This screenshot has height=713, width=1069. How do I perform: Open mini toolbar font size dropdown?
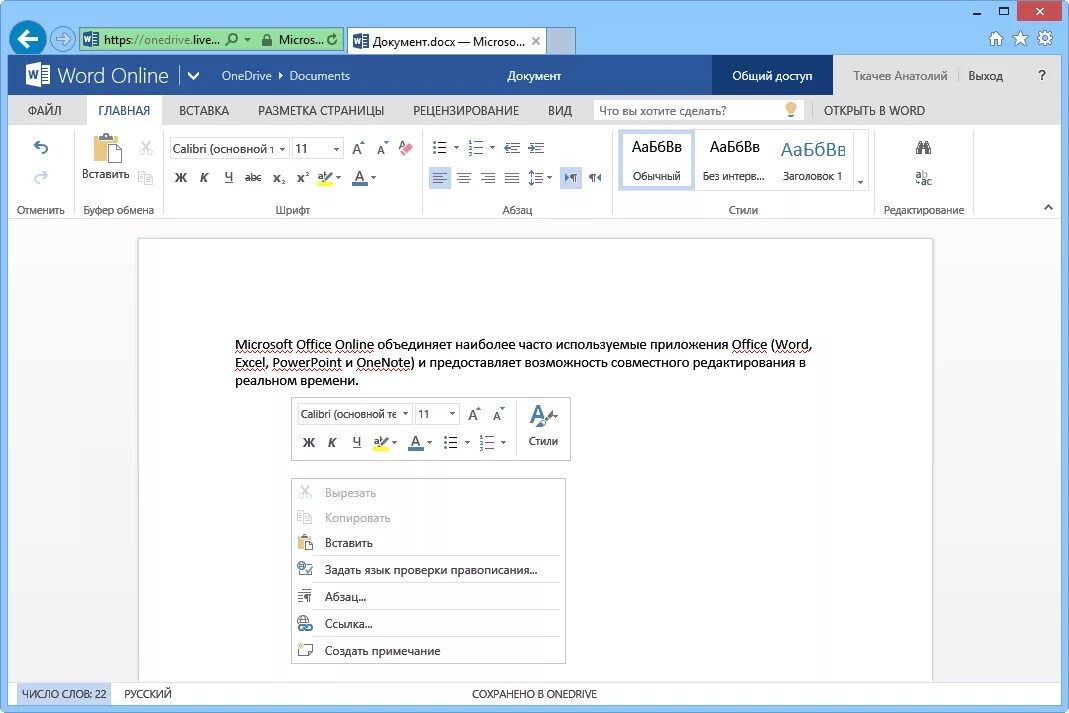(x=452, y=414)
